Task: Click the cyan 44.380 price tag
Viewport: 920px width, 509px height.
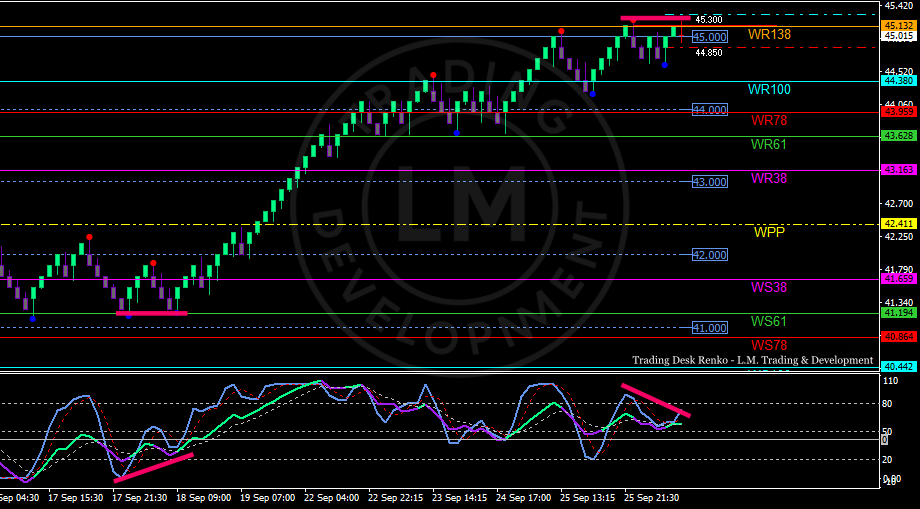Action: 896,81
